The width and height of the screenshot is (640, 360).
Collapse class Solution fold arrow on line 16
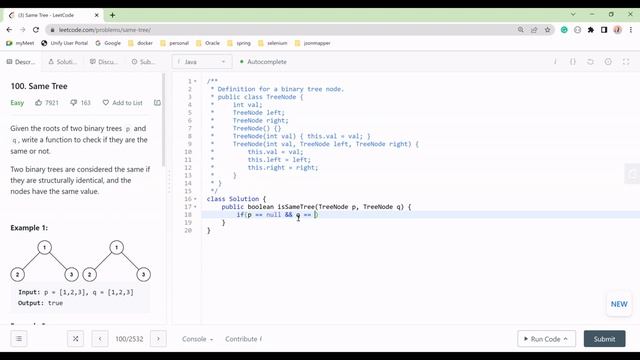click(195, 199)
